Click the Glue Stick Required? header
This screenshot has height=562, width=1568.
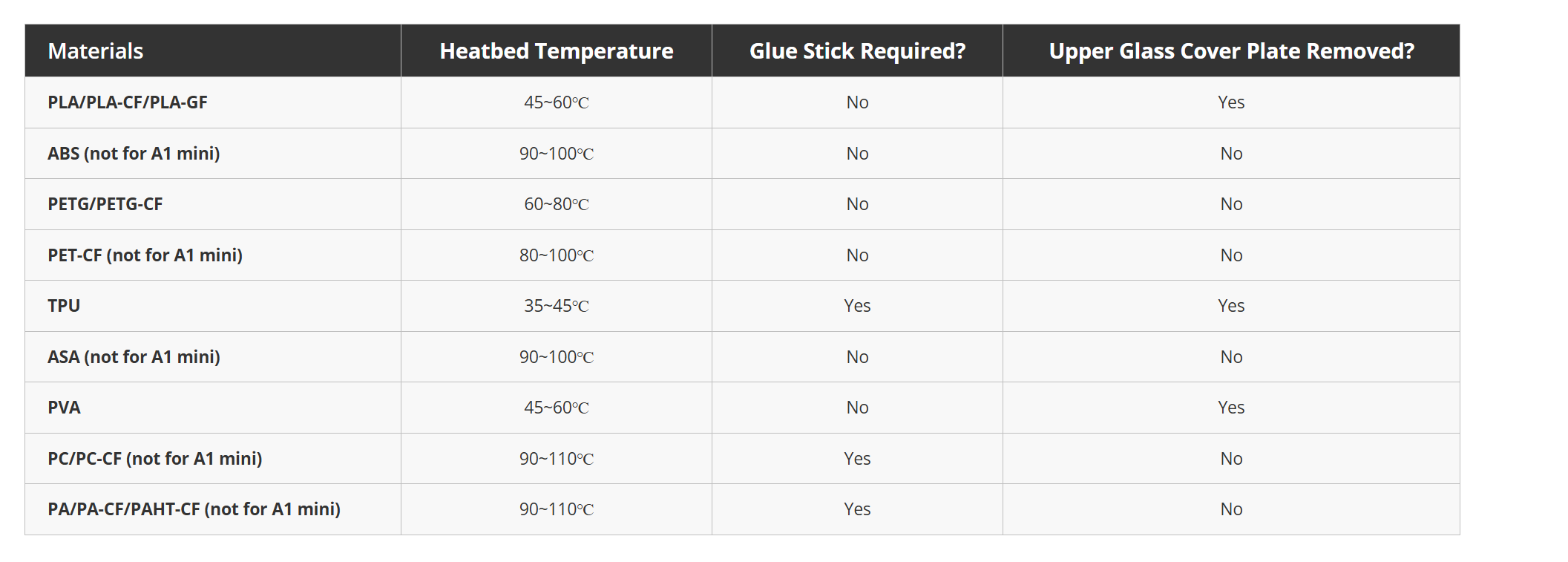point(857,51)
